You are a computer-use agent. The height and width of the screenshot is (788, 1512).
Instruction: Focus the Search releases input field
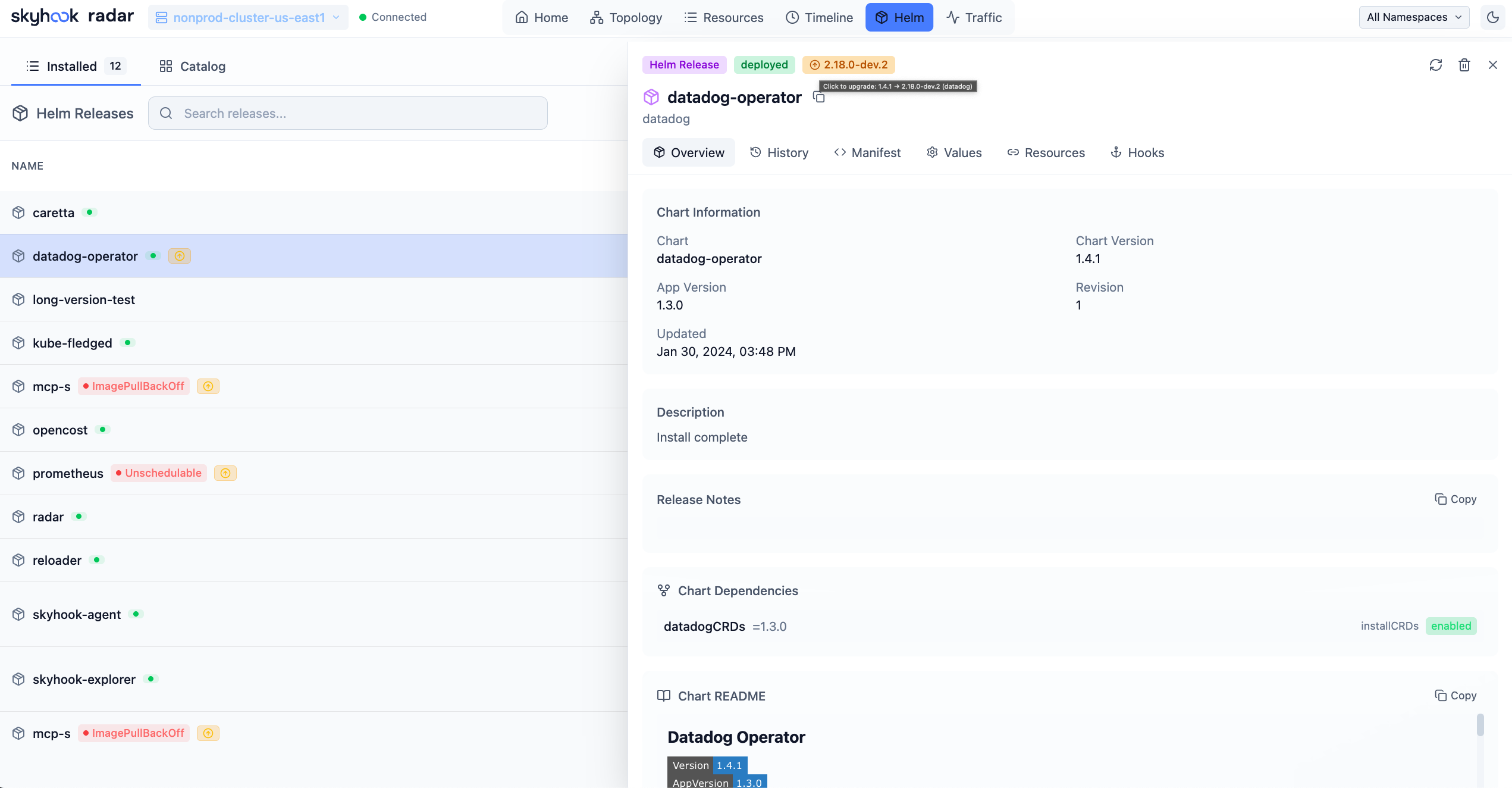pyautogui.click(x=347, y=113)
